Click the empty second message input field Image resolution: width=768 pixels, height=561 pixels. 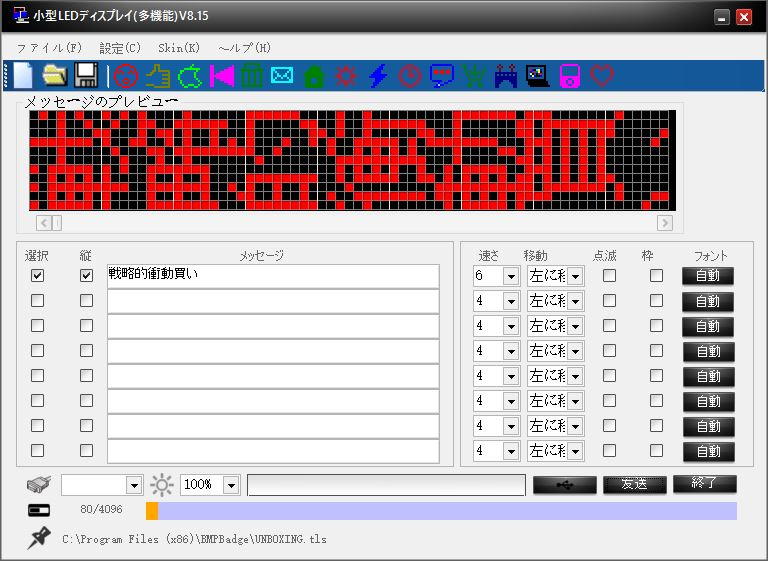pos(273,301)
